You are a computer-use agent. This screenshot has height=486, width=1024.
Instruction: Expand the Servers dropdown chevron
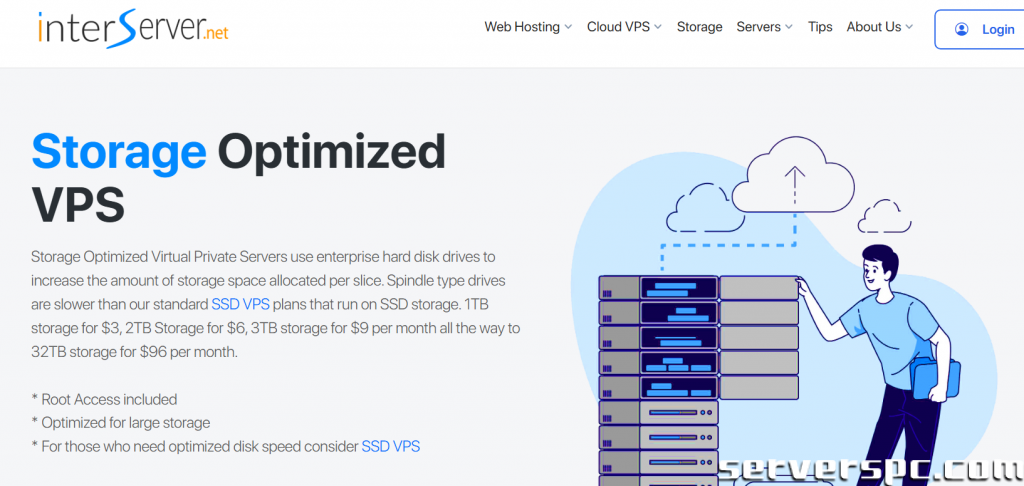(x=789, y=28)
